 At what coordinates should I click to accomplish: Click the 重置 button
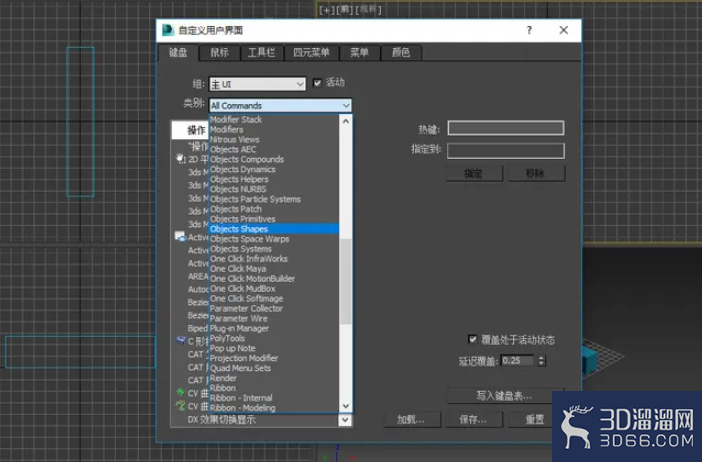click(535, 419)
